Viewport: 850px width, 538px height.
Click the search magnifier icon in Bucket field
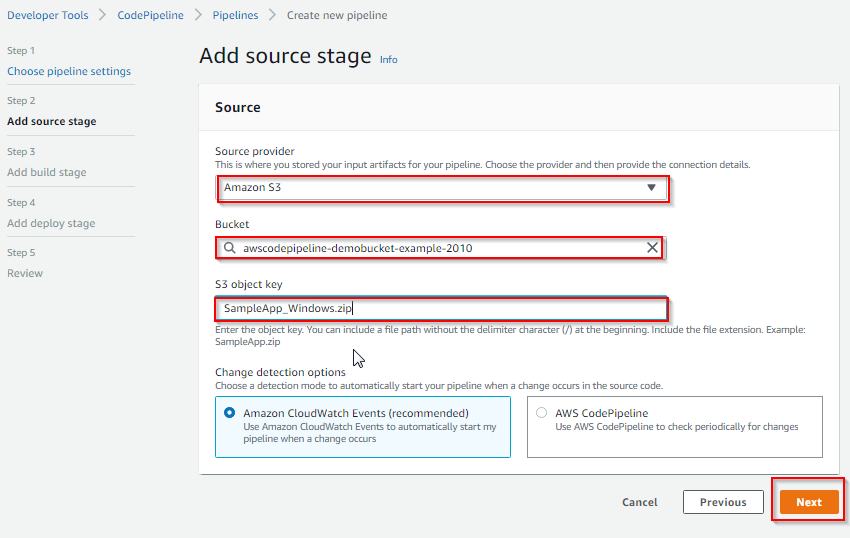pos(230,248)
